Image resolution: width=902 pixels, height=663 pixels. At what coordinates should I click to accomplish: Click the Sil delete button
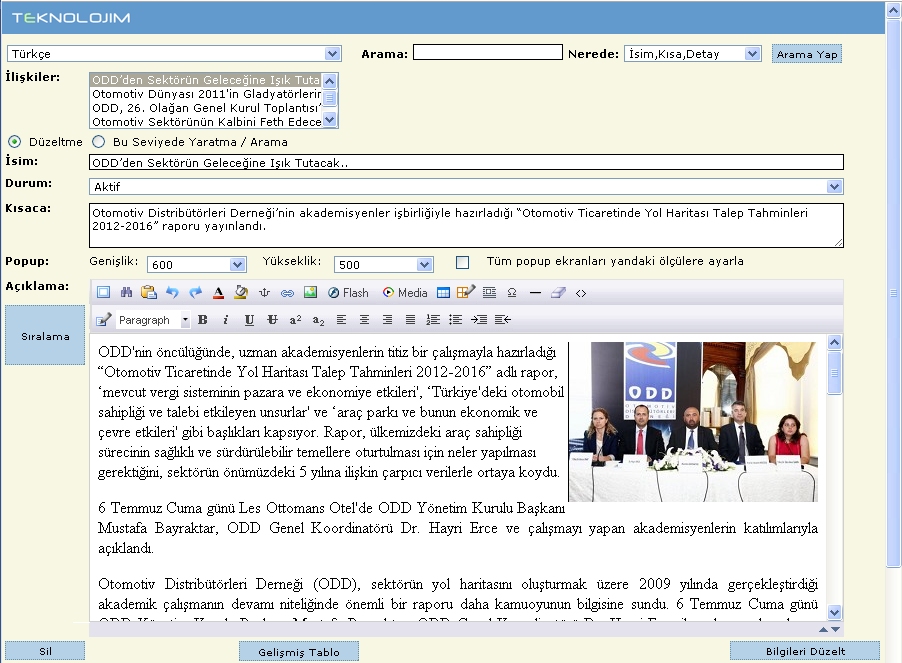pos(45,651)
